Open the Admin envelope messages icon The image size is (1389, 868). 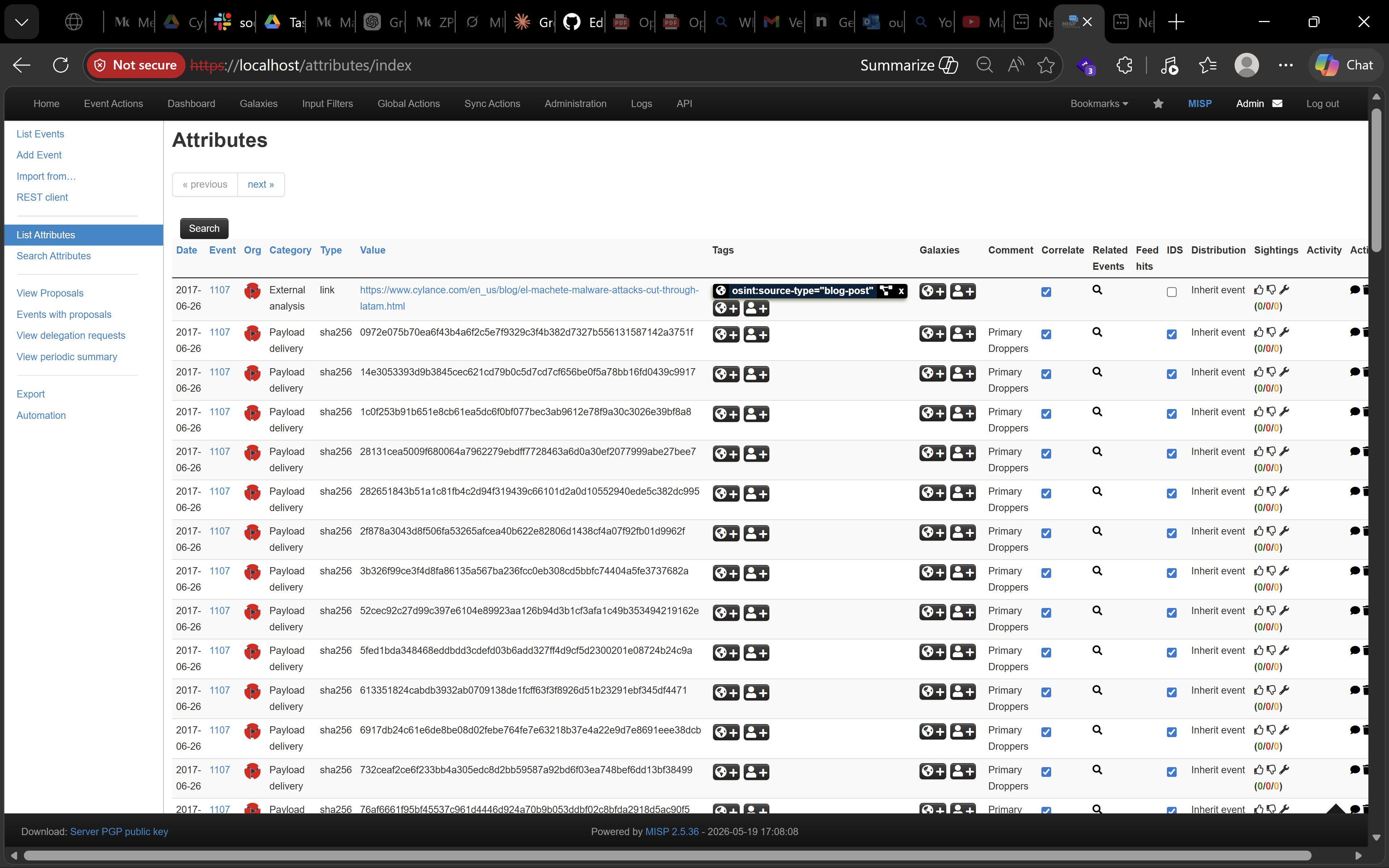click(x=1277, y=104)
